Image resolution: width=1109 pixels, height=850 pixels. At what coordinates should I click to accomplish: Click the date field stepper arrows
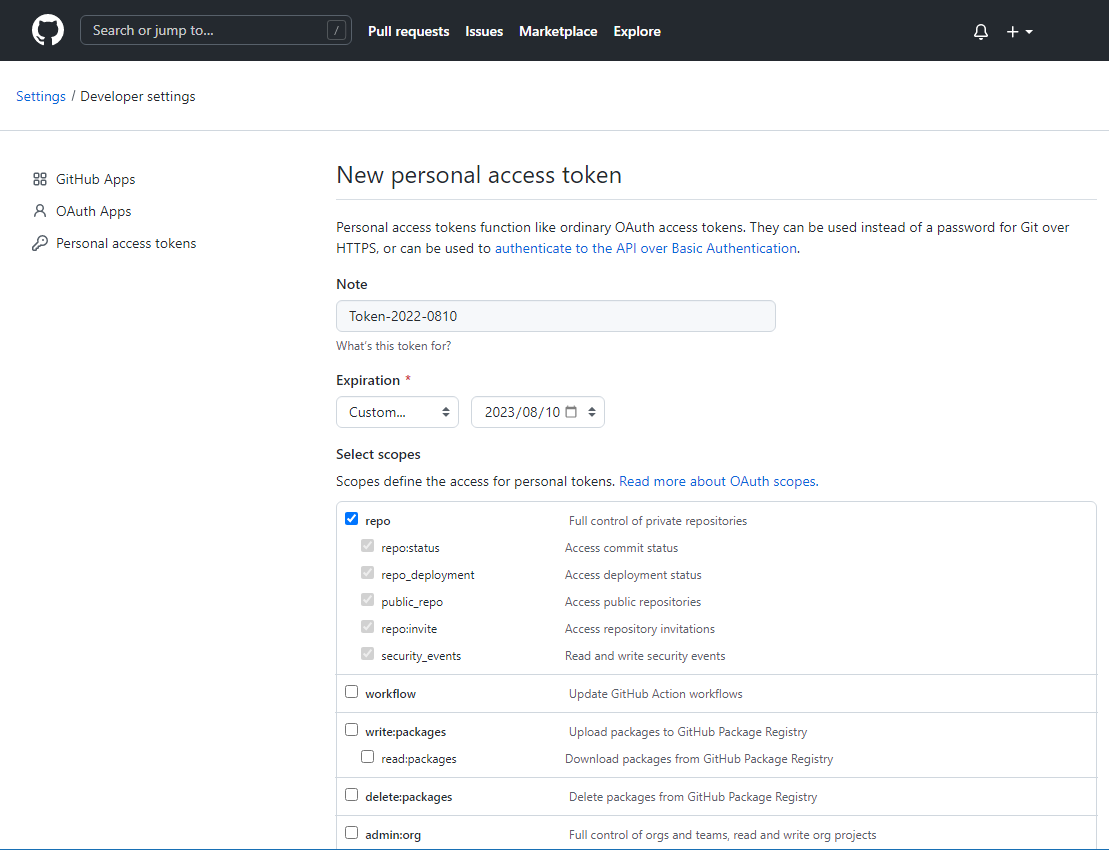[592, 412]
